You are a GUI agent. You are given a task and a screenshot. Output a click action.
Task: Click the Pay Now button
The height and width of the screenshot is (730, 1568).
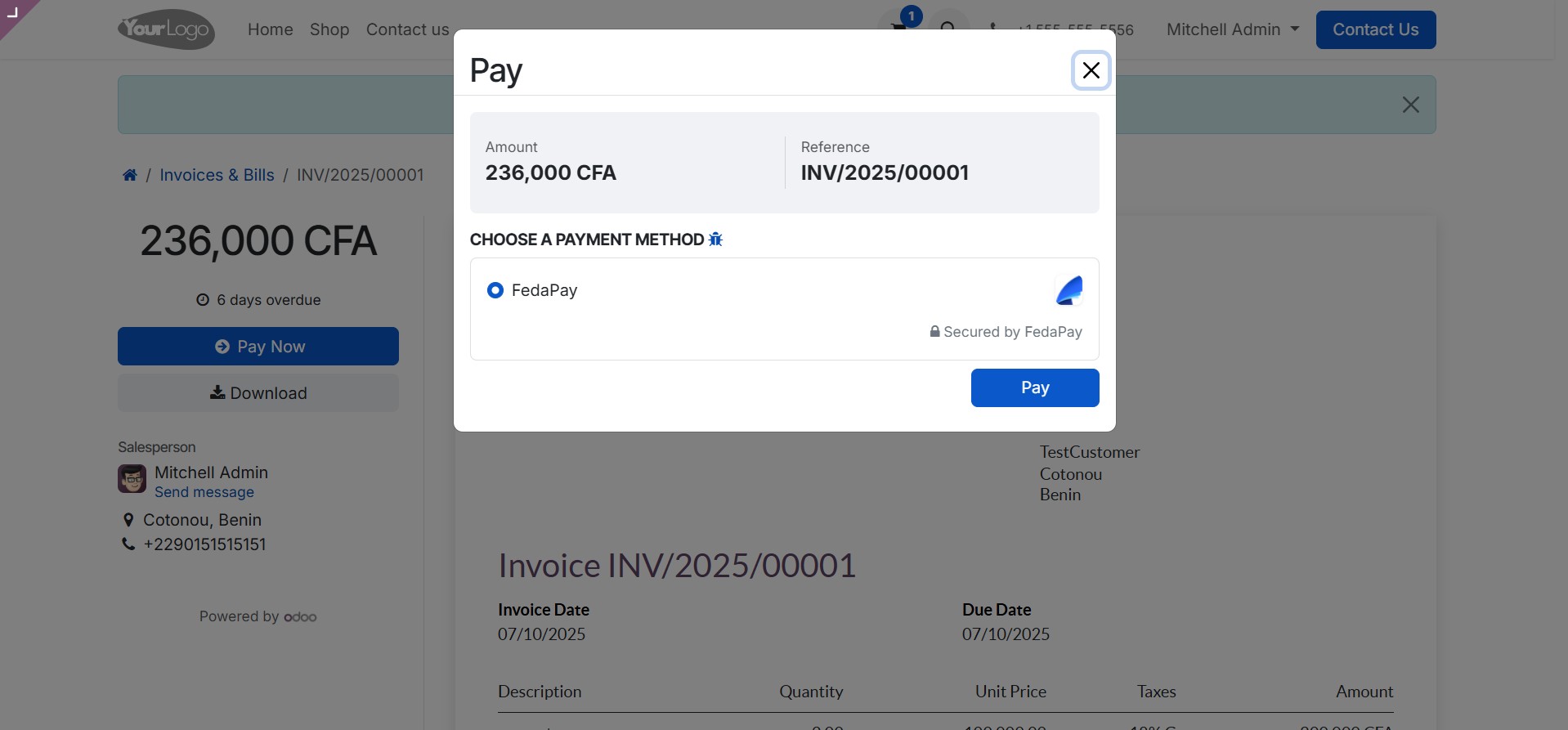(258, 347)
